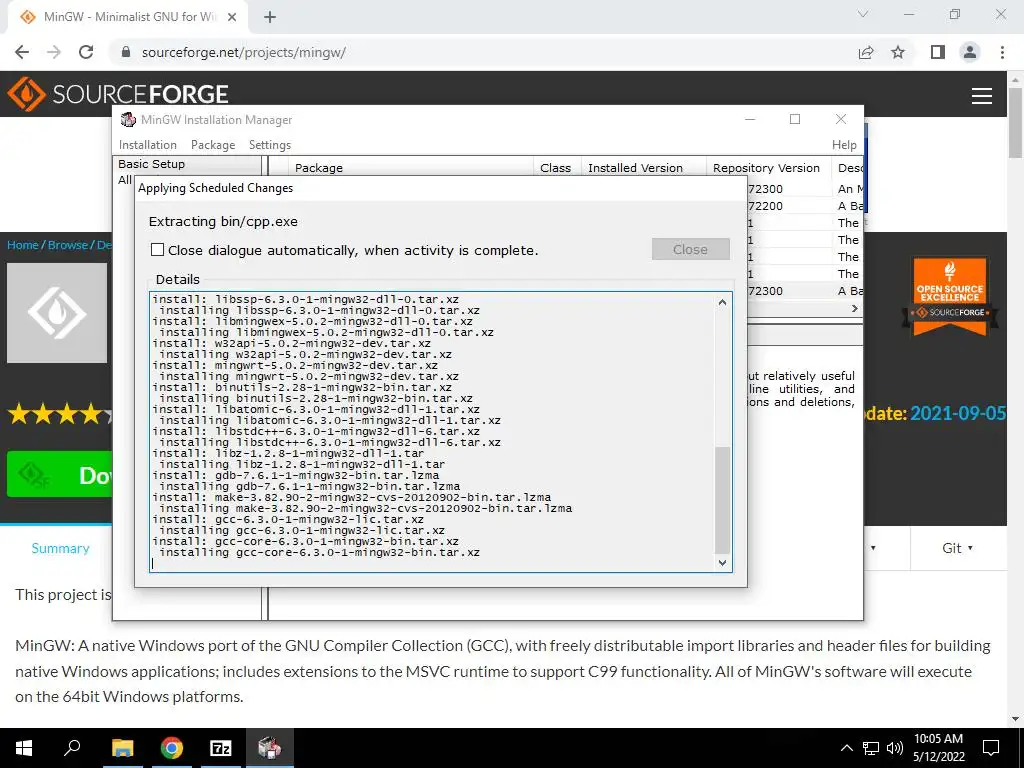Screen dimensions: 1024x768
Task: Switch to the Summary tab
Action: pos(60,548)
